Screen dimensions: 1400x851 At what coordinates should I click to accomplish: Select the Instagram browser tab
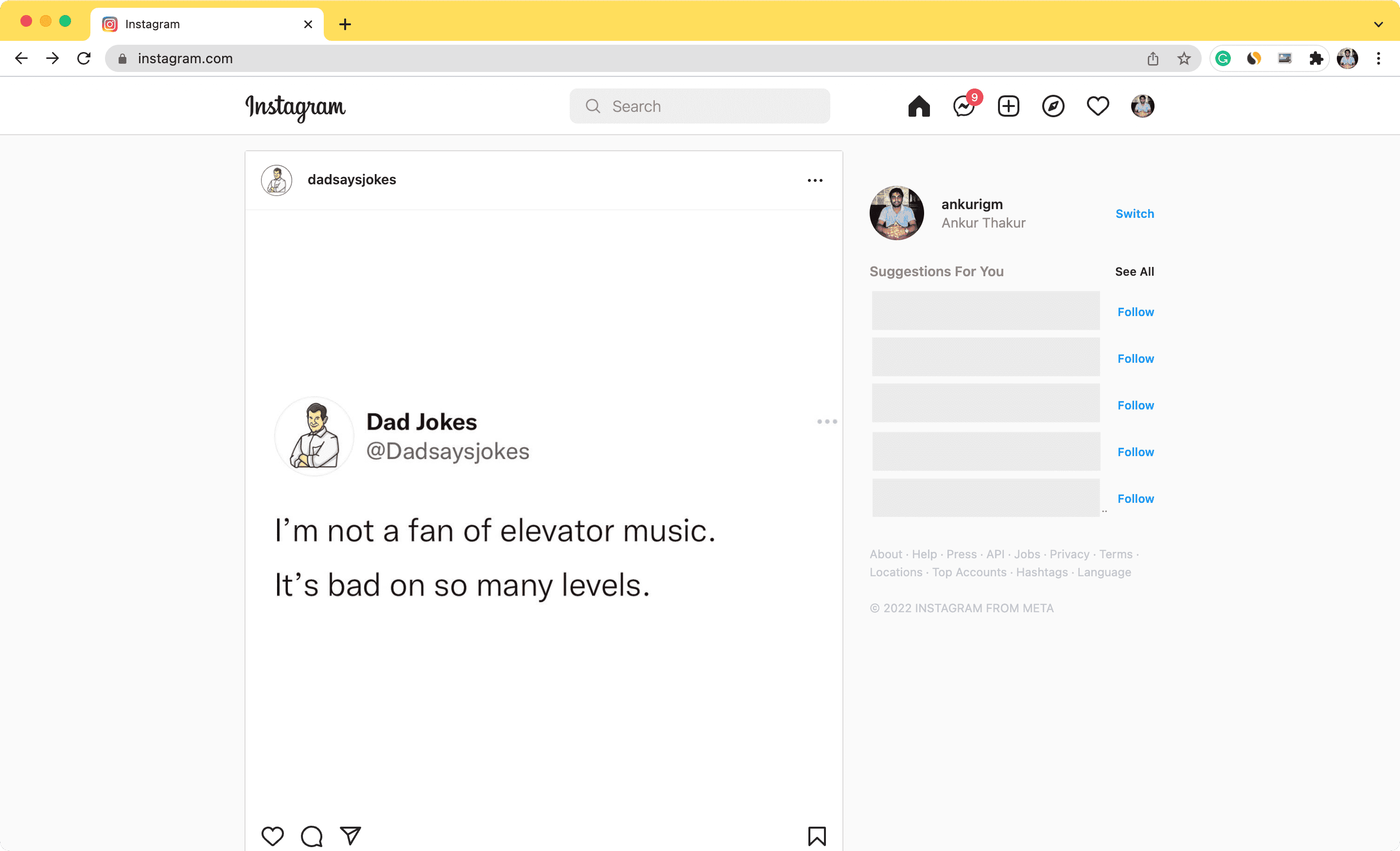[x=207, y=24]
